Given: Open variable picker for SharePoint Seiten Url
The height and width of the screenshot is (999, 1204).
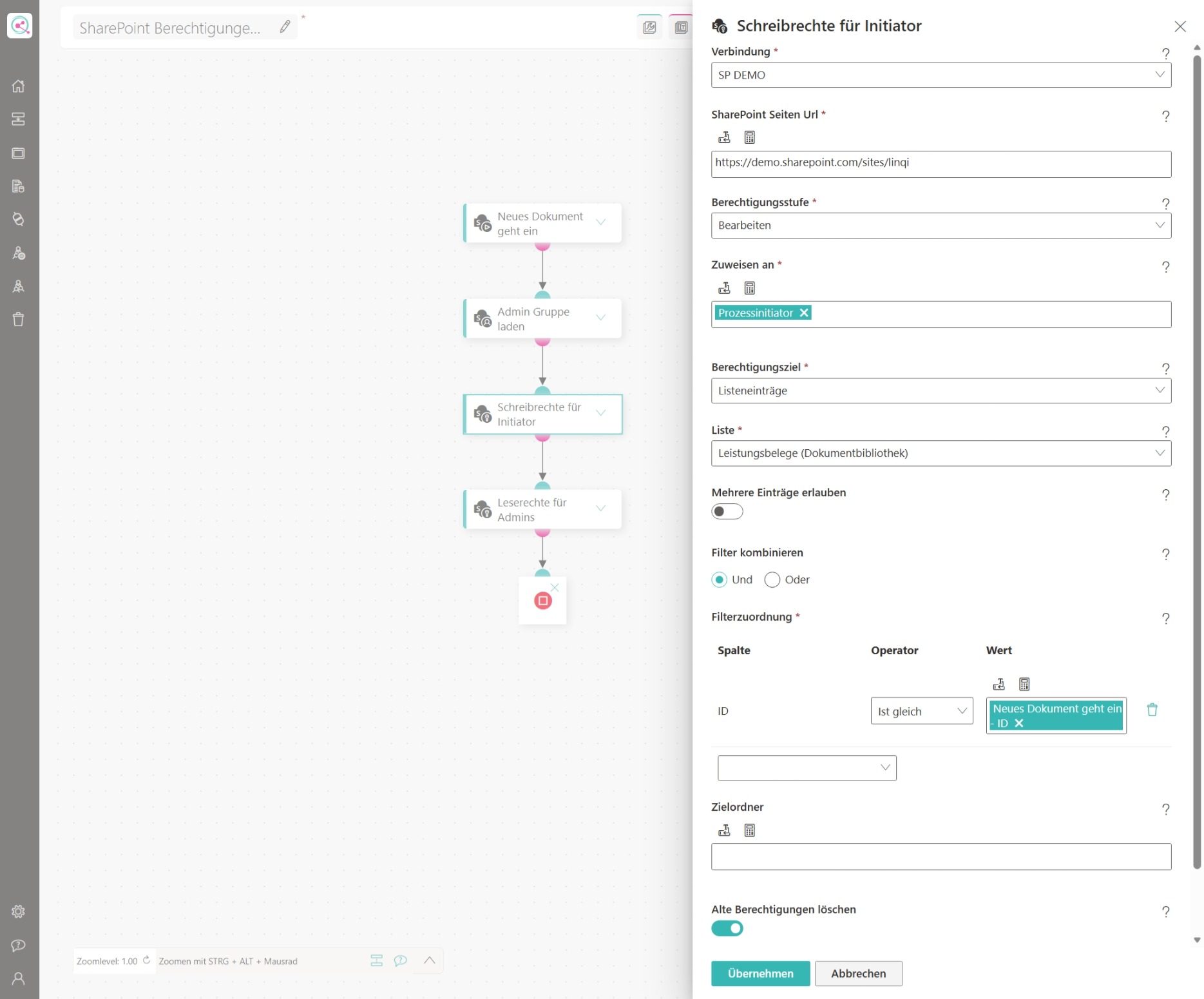Looking at the screenshot, I should (724, 137).
